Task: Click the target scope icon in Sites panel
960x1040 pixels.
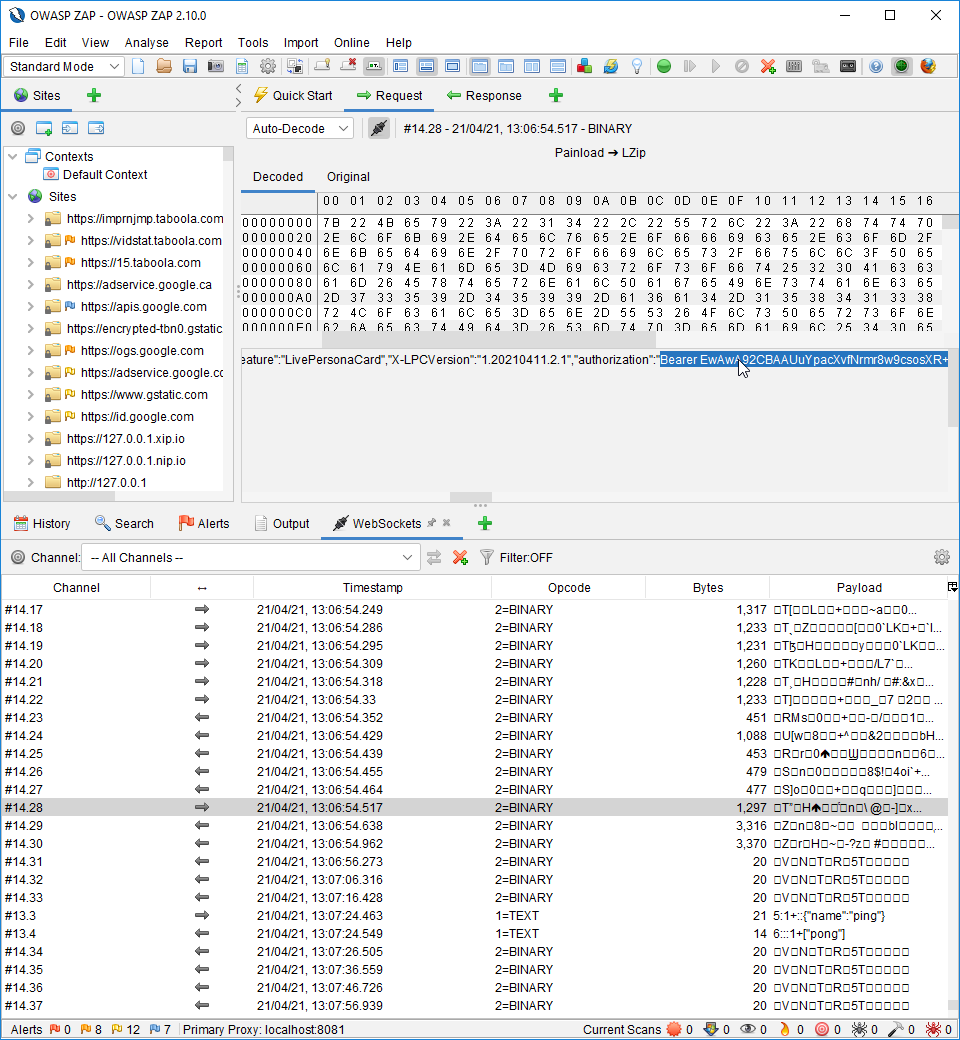Action: (18, 128)
